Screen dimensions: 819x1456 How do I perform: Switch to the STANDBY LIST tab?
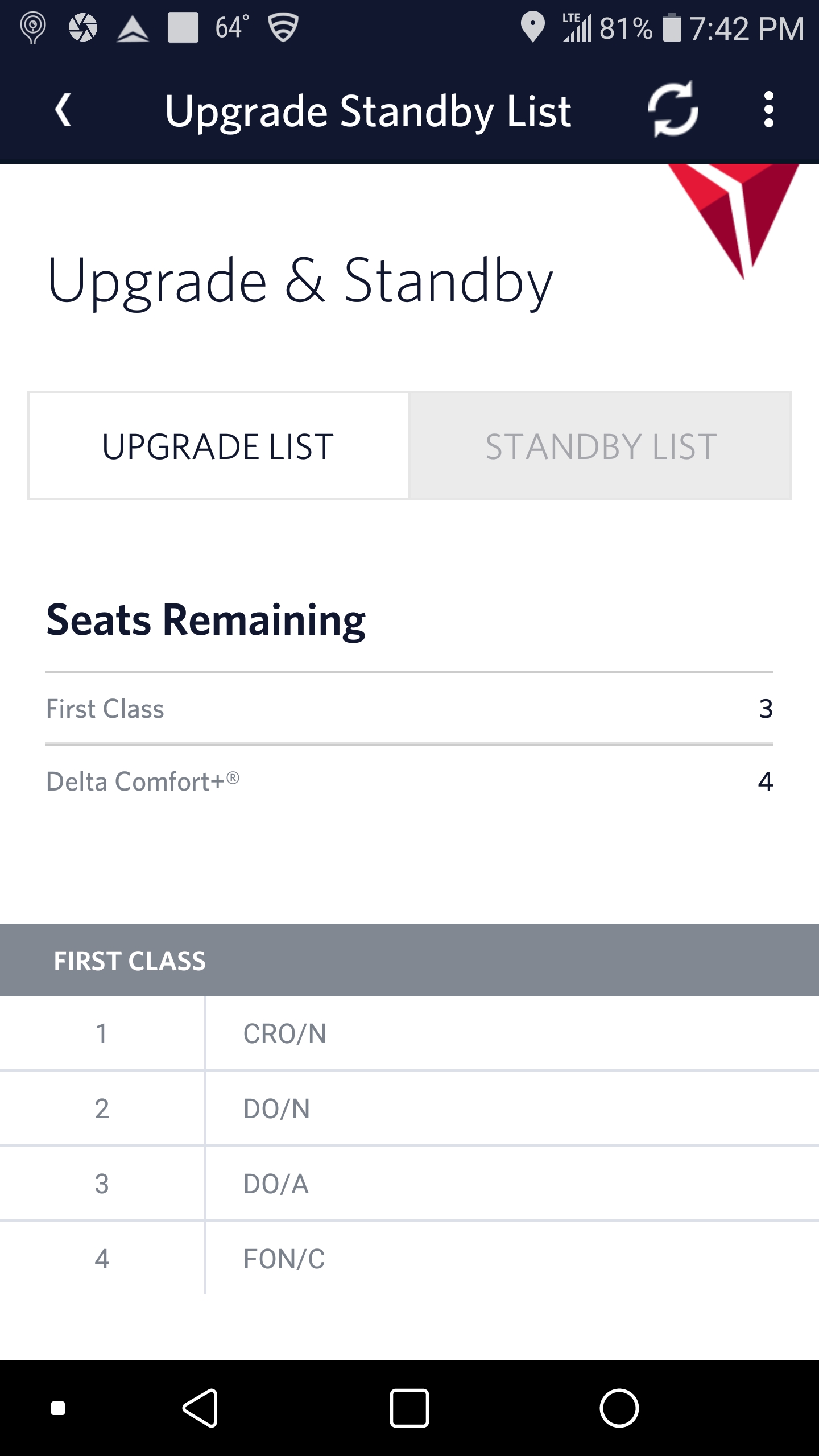click(x=600, y=446)
